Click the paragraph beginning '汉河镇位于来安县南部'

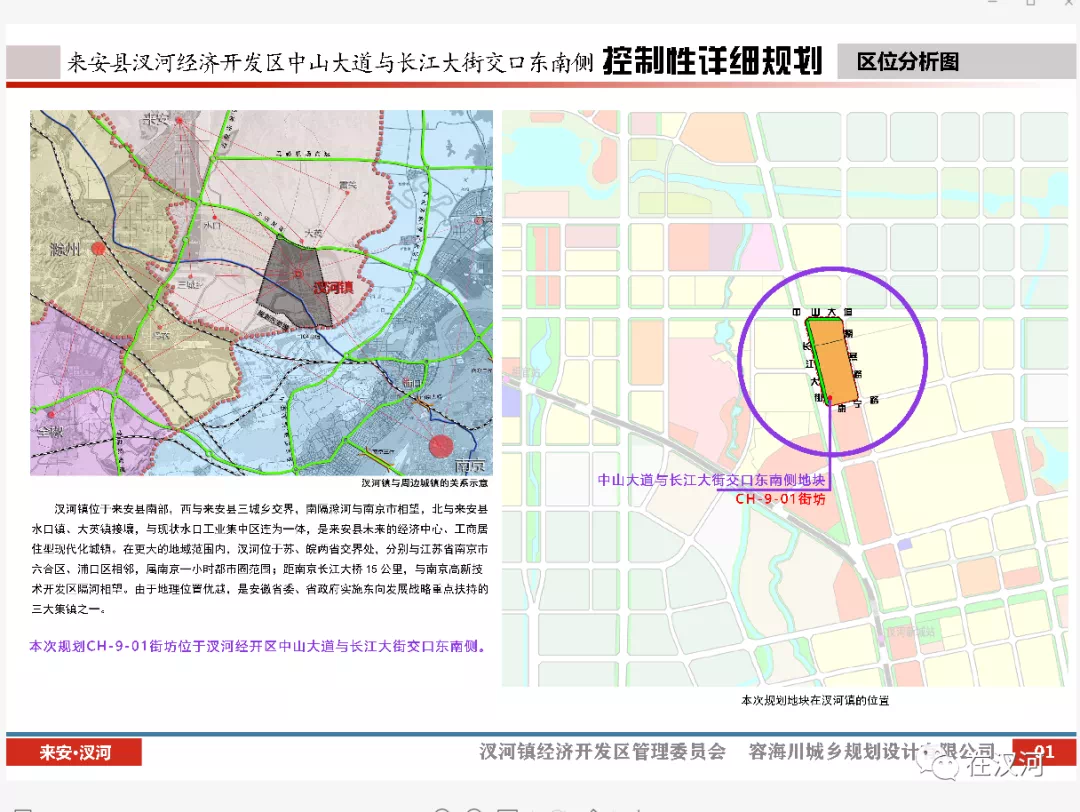(260, 559)
